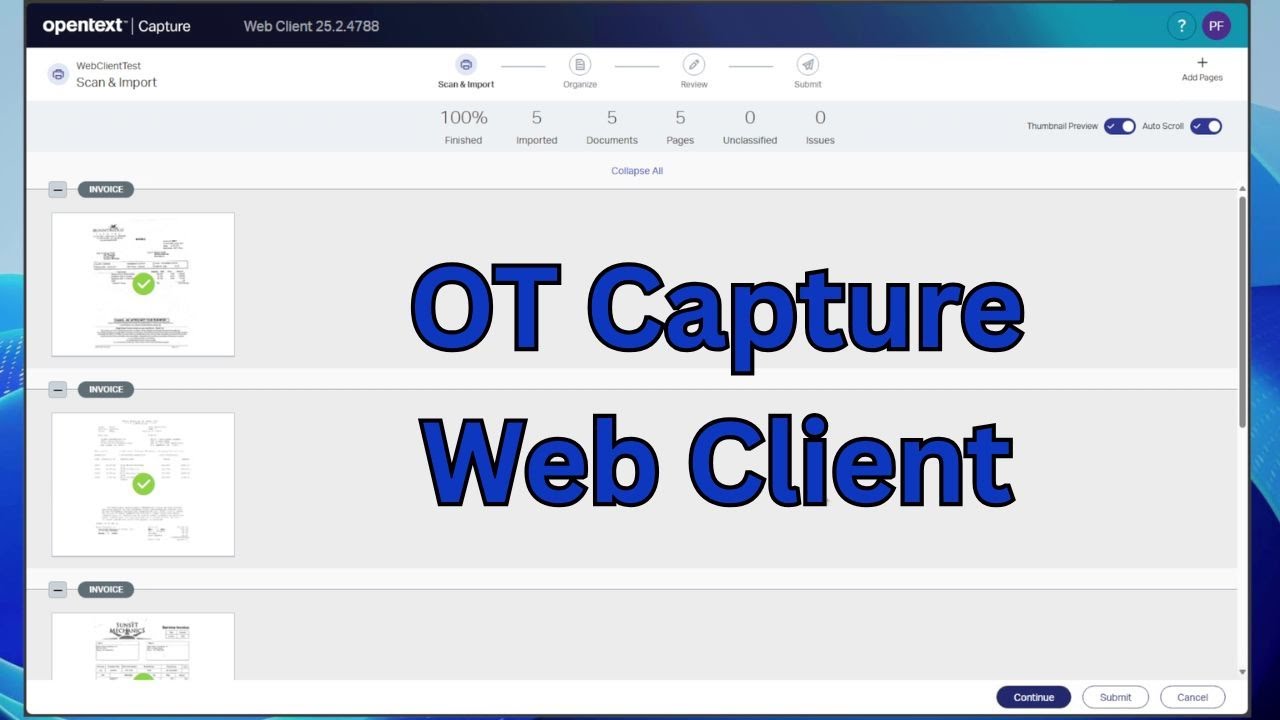This screenshot has width=1280, height=720.
Task: Open the first invoice page thumbnail
Action: click(x=143, y=284)
